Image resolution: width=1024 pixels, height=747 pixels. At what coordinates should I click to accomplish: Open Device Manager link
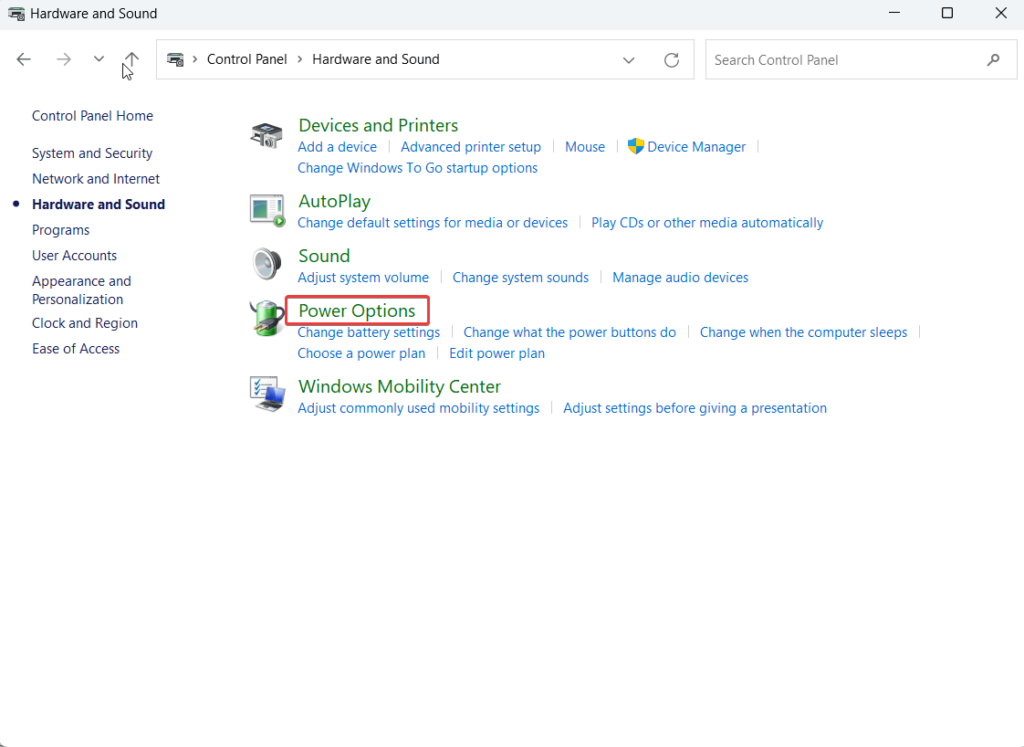click(696, 147)
